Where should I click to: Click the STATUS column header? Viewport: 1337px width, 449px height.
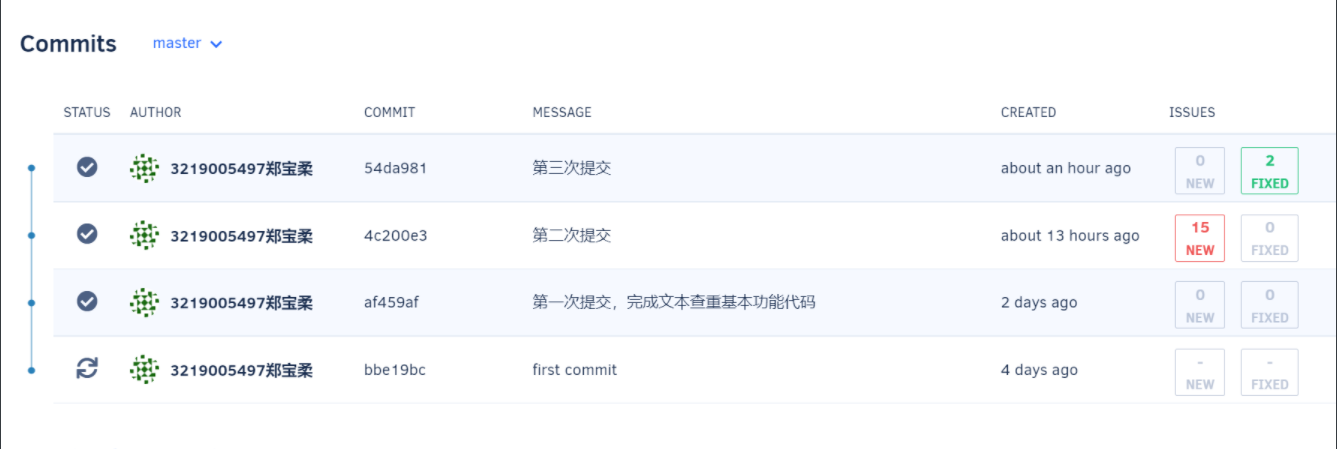tap(87, 112)
